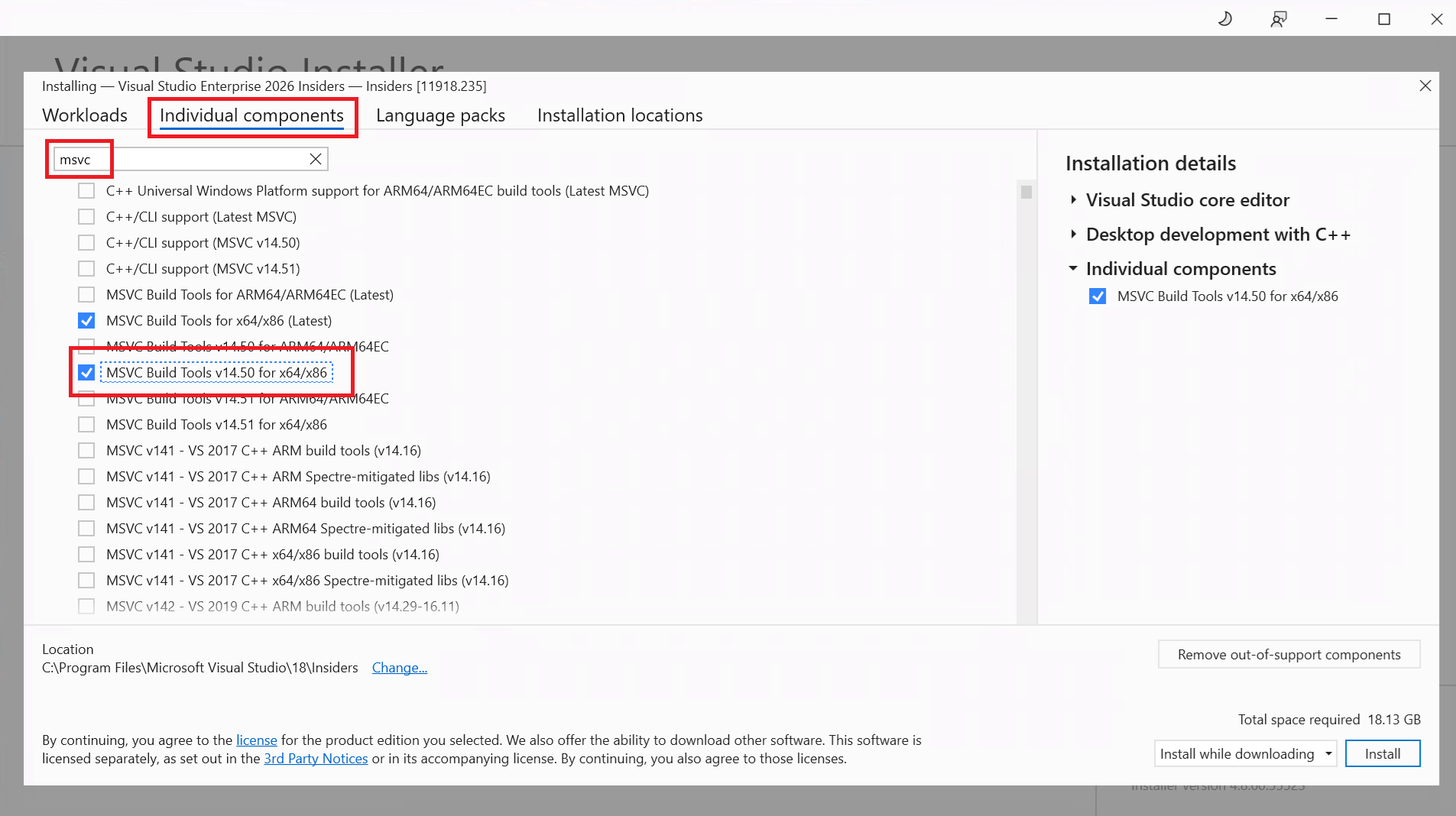The height and width of the screenshot is (816, 1456).
Task: Click the Install button
Action: pyautogui.click(x=1383, y=754)
